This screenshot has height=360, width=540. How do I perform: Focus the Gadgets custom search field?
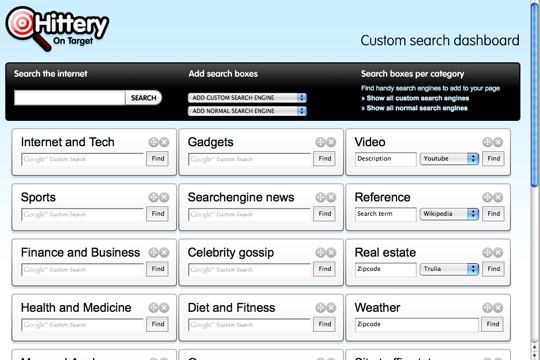[x=249, y=159]
